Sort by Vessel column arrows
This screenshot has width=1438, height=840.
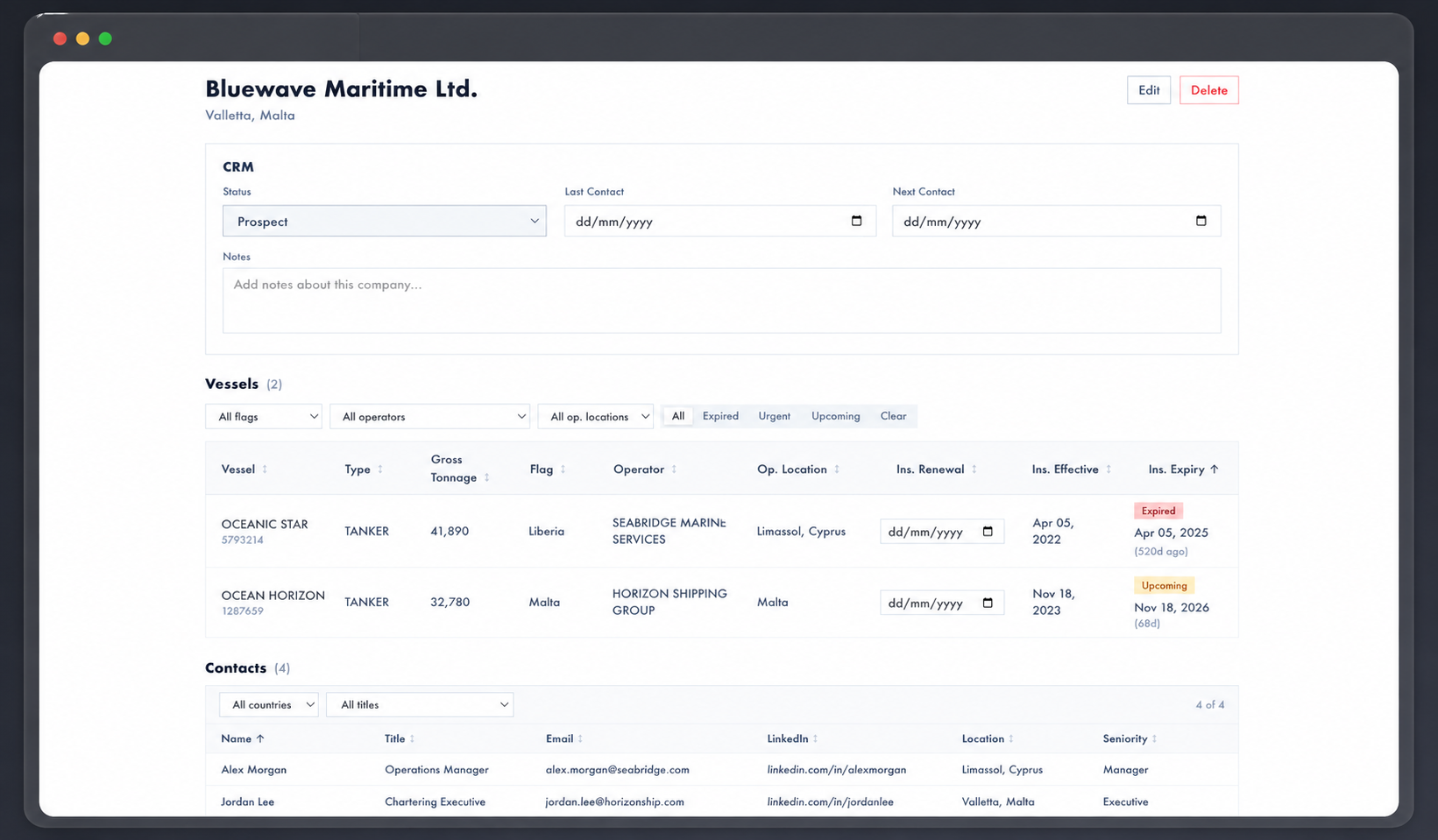[265, 469]
